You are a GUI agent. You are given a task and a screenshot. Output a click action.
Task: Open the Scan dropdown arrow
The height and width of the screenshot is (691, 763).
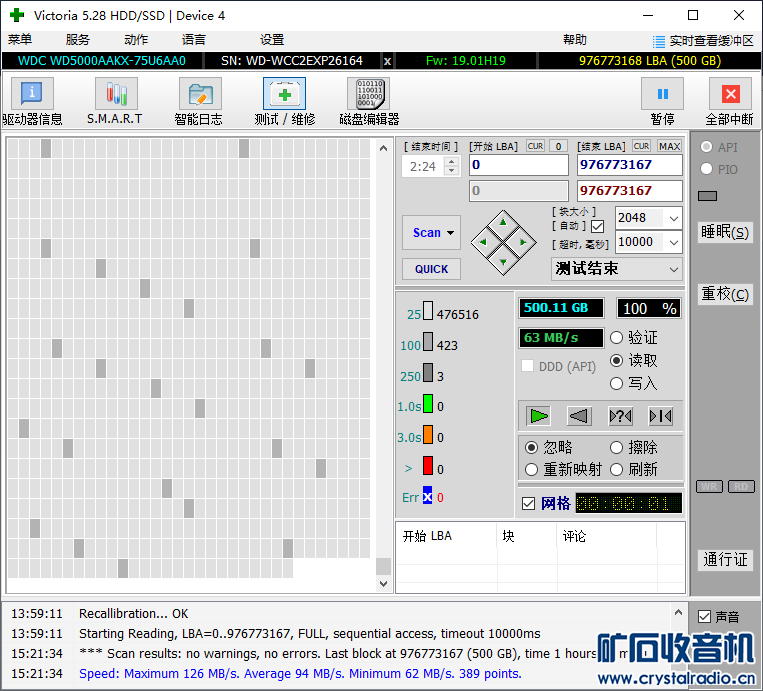pyautogui.click(x=451, y=233)
